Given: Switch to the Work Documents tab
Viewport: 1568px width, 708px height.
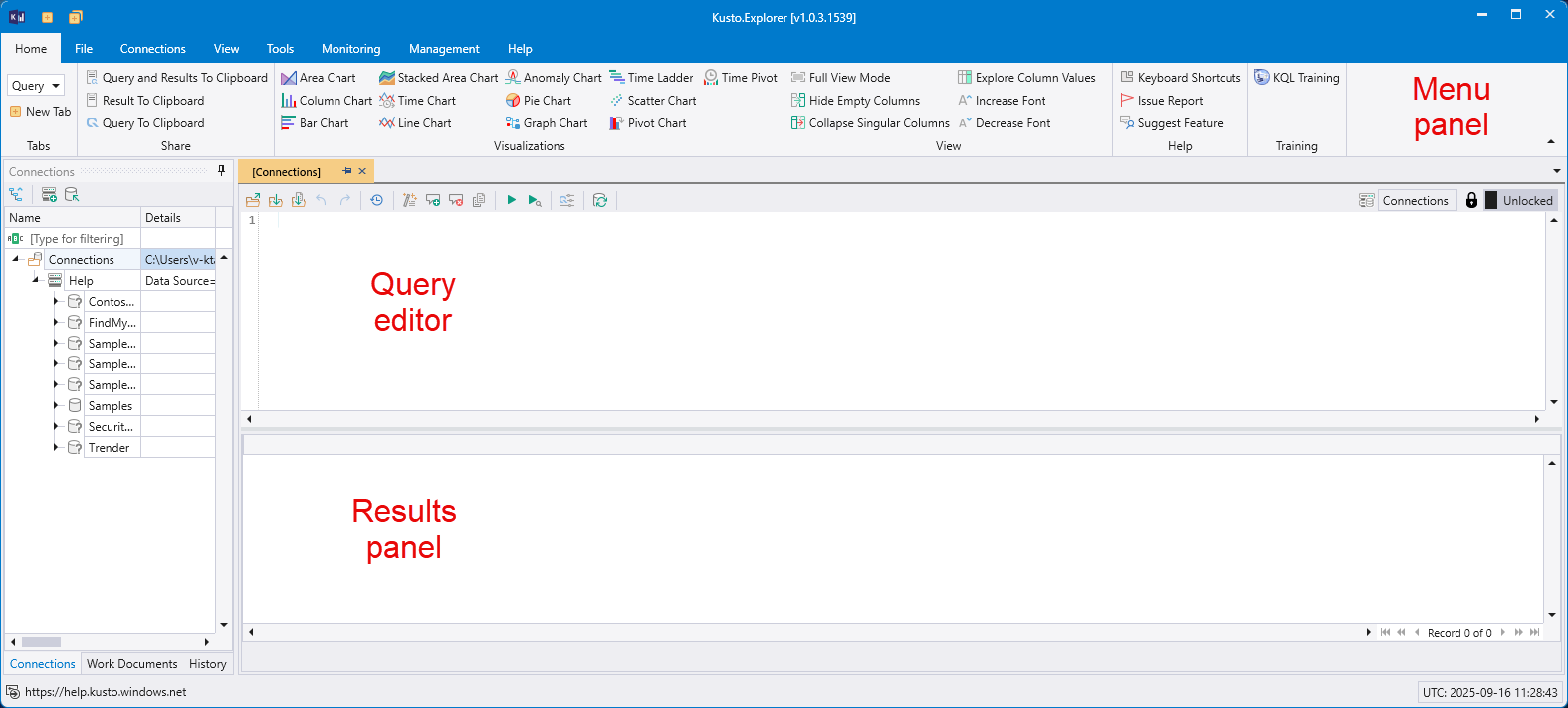Looking at the screenshot, I should point(131,664).
